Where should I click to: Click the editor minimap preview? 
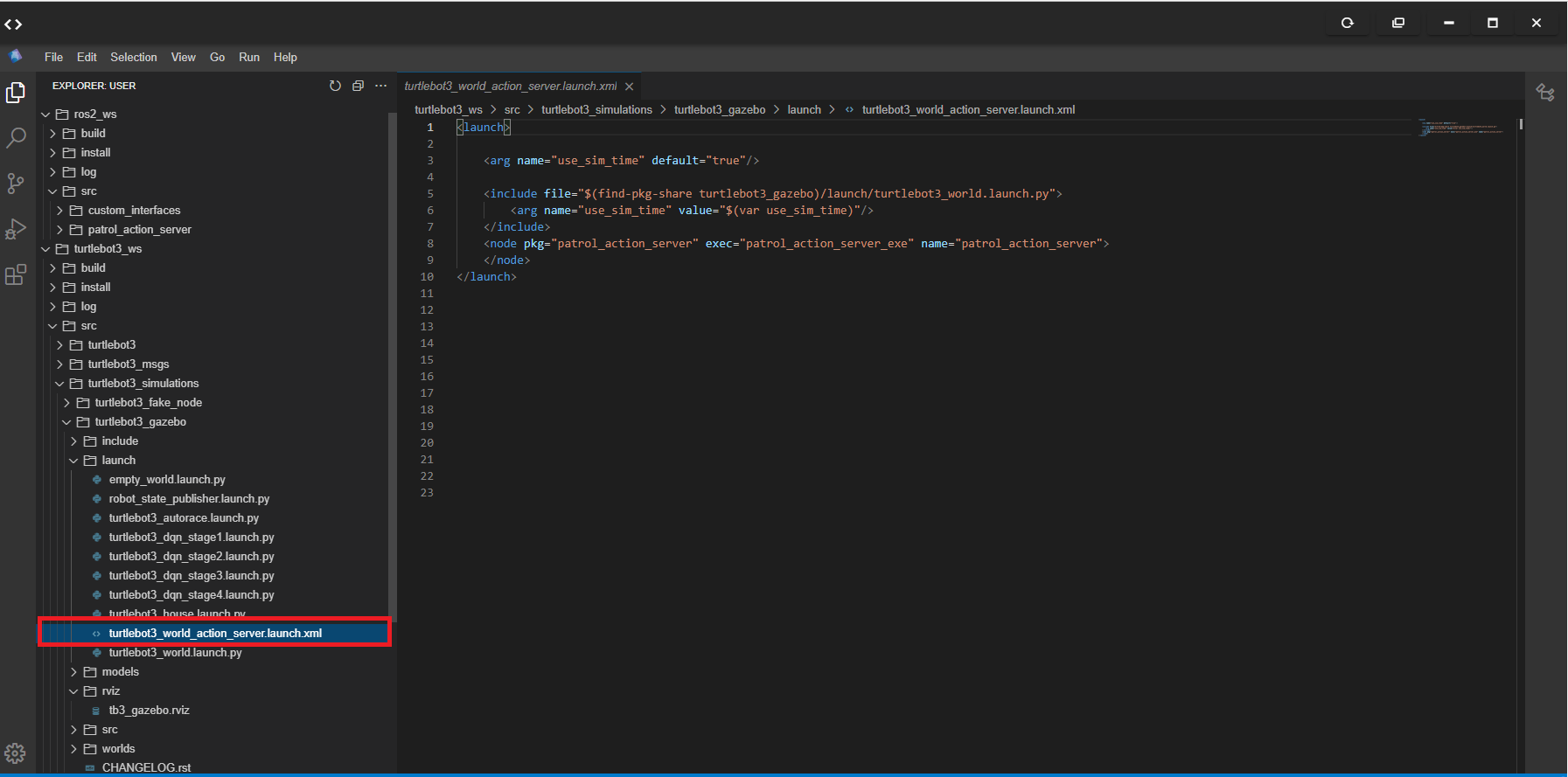pyautogui.click(x=1463, y=128)
